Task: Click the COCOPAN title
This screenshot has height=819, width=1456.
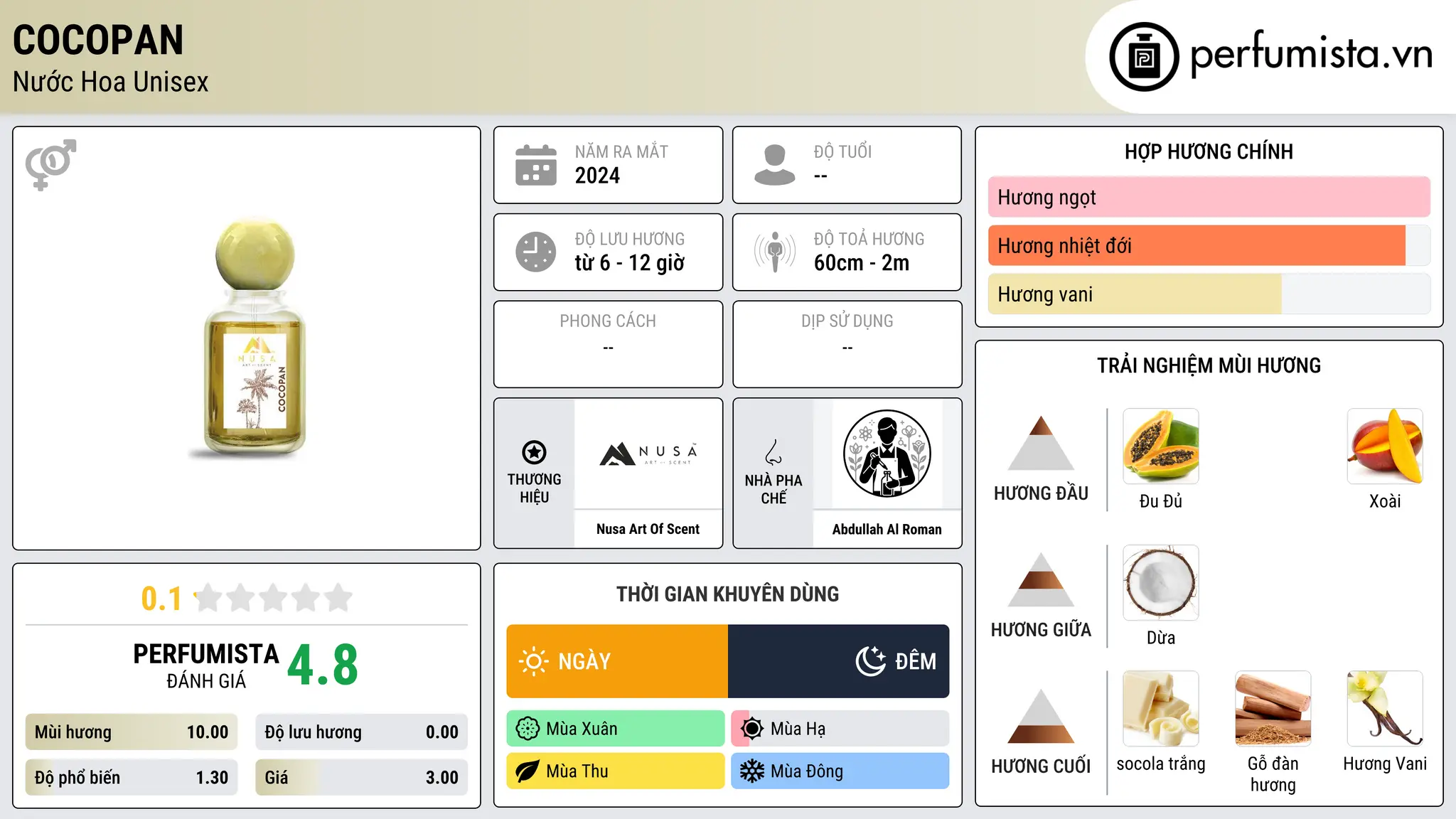Action: pyautogui.click(x=98, y=40)
